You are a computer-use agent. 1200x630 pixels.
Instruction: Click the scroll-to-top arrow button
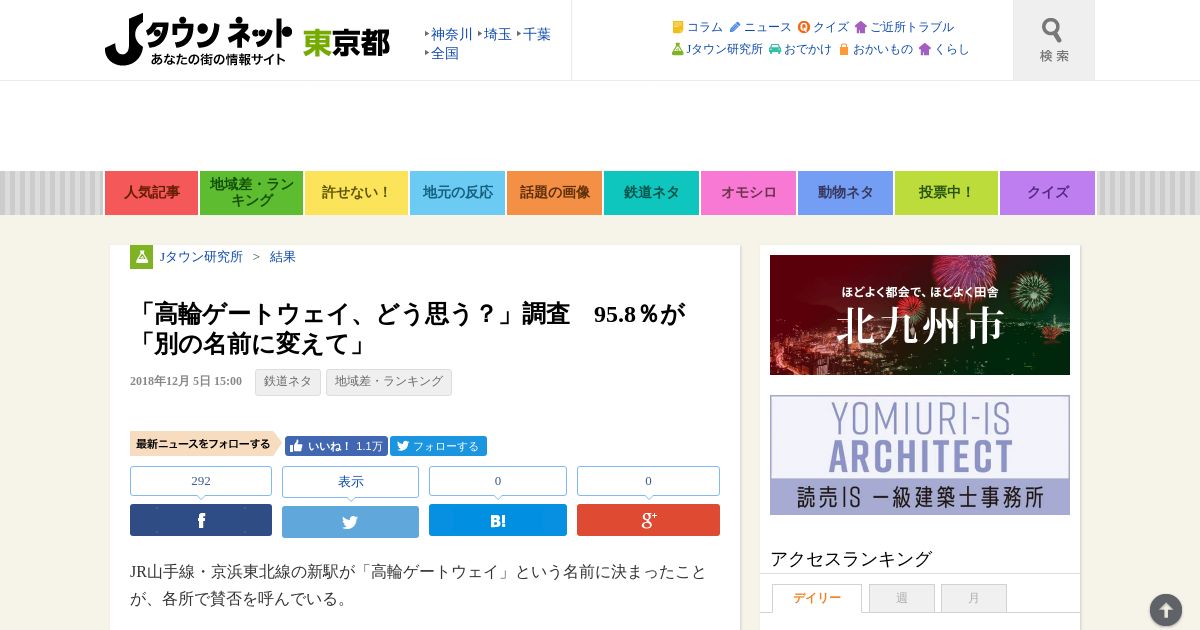(x=1166, y=610)
